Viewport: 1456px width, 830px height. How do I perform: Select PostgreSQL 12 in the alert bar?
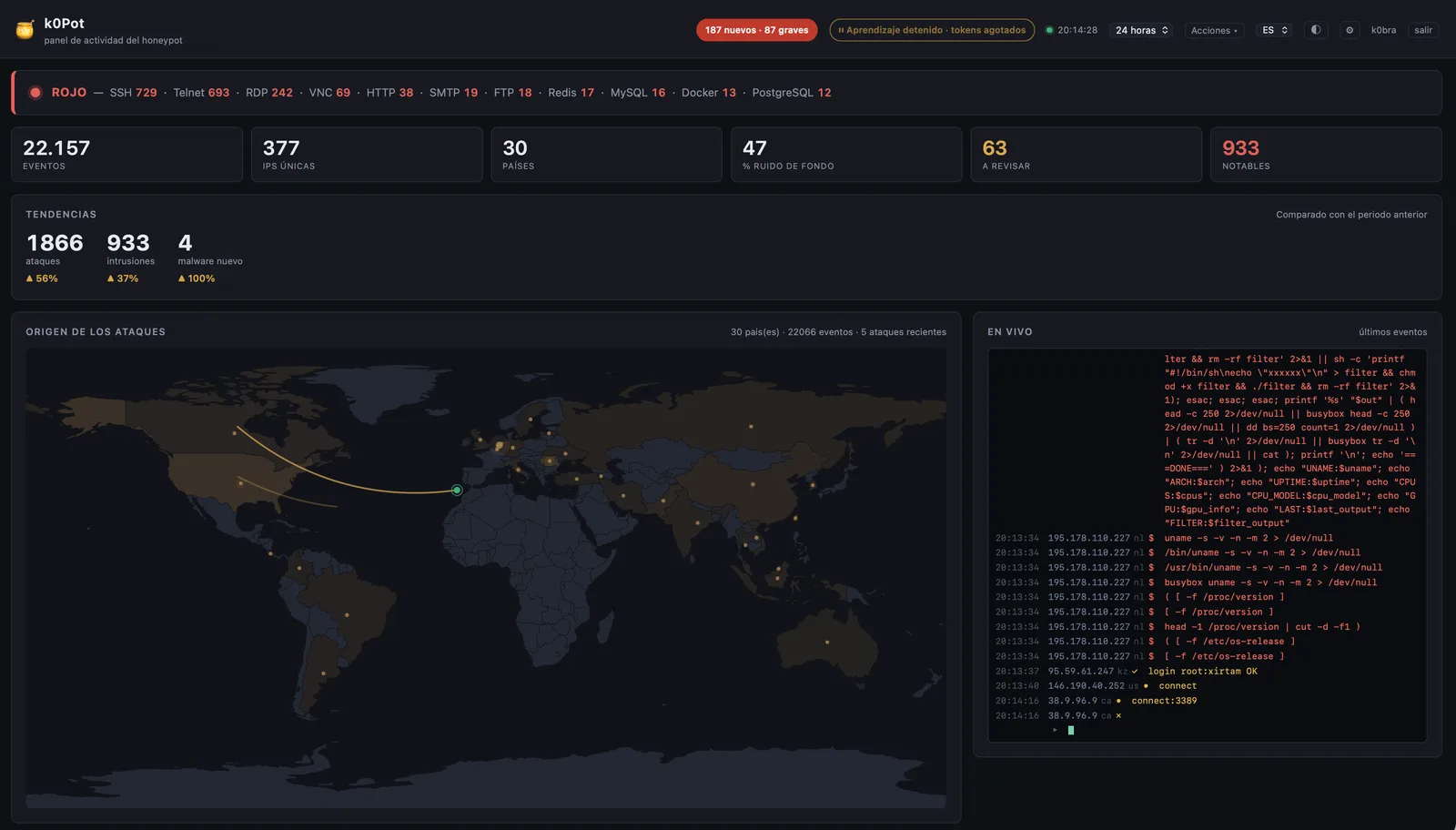click(791, 93)
